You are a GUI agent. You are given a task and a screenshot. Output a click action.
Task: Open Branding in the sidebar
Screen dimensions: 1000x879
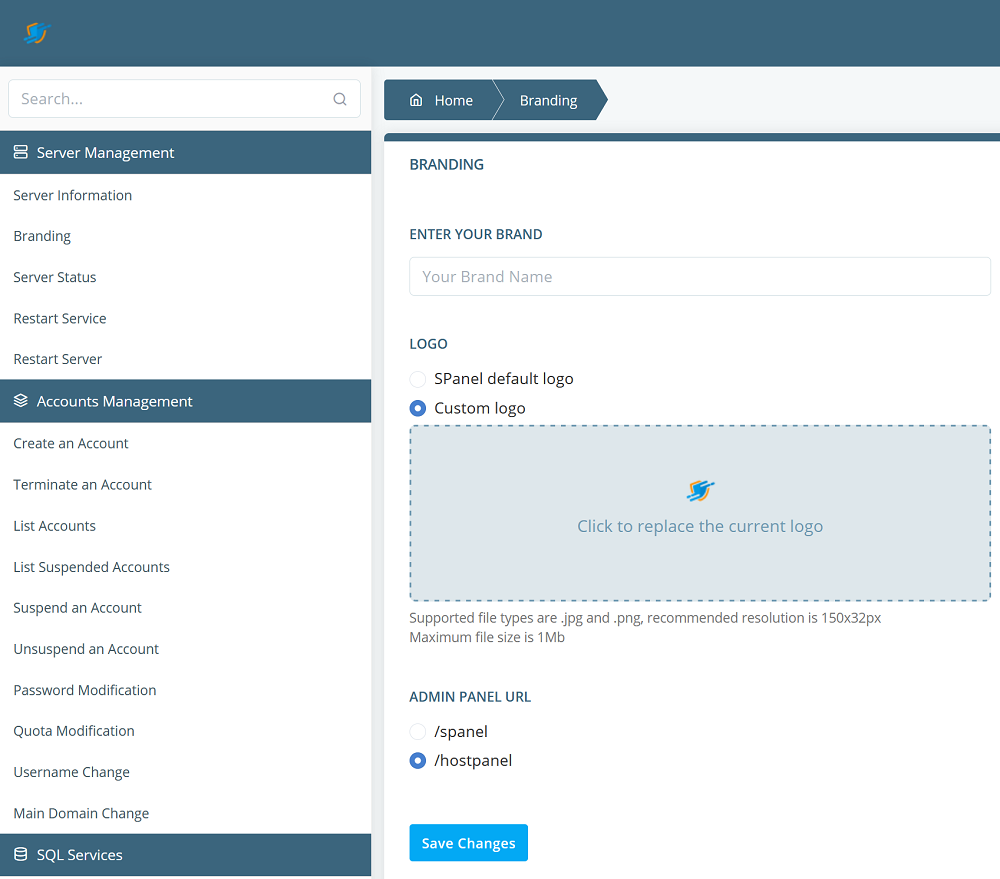(x=42, y=236)
